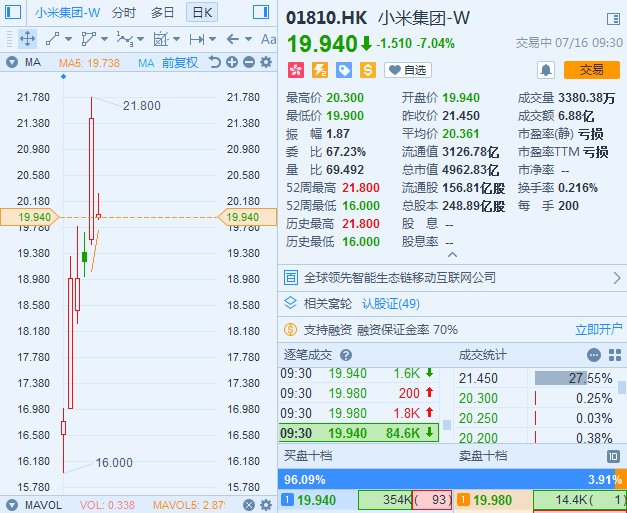This screenshot has height=513, width=627.
Task: Set a price alert with bell icon
Action: tap(545, 70)
